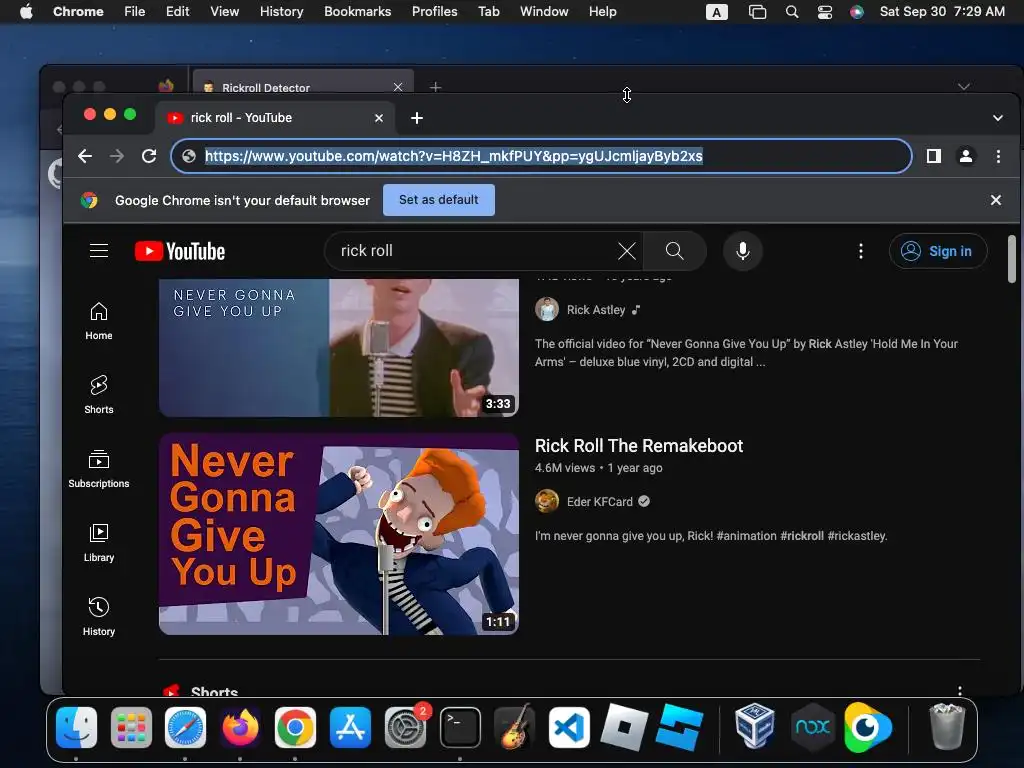
Task: Close the rick roll - YouTube tab
Action: click(379, 118)
